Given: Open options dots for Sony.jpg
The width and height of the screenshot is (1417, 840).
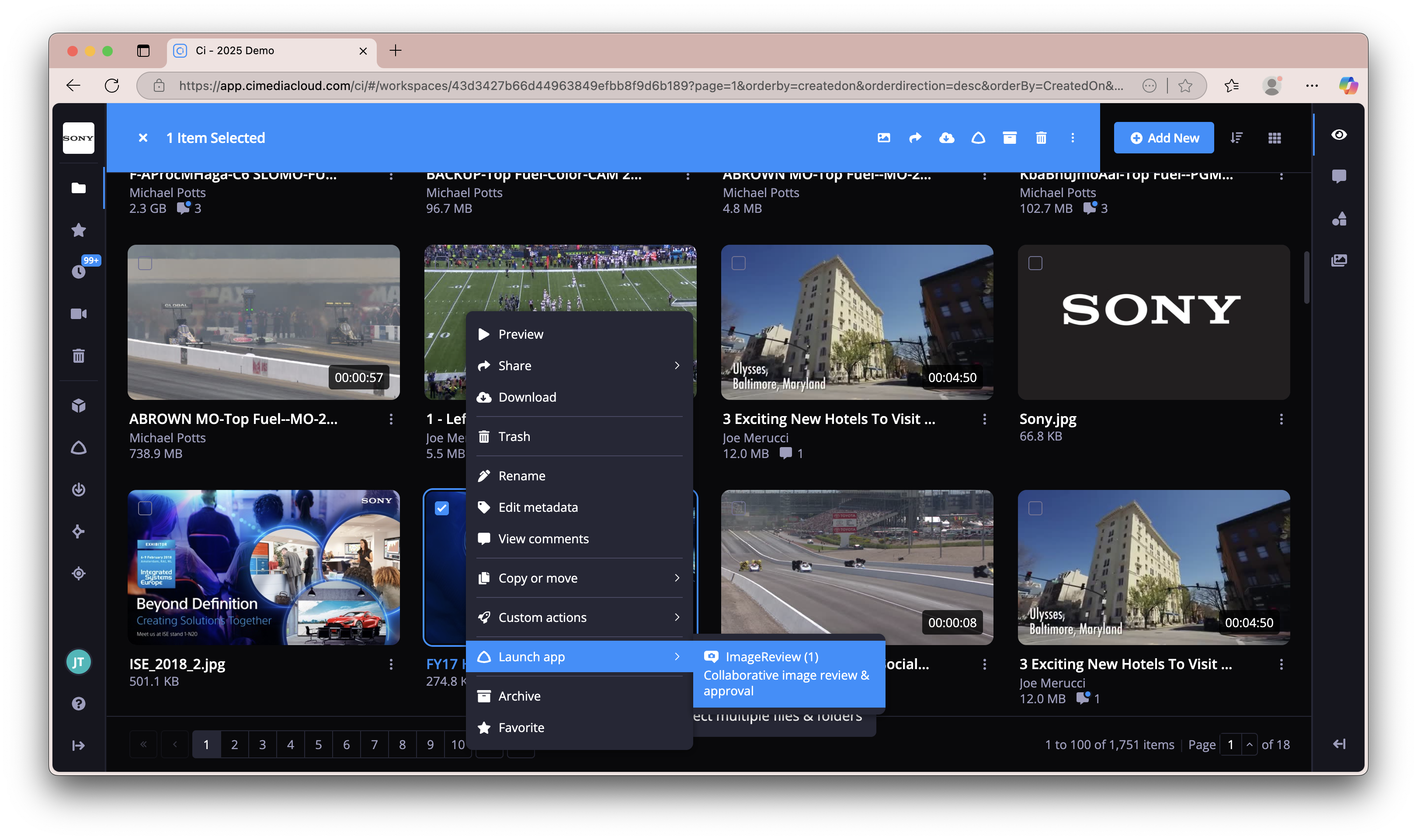Looking at the screenshot, I should 1281,419.
